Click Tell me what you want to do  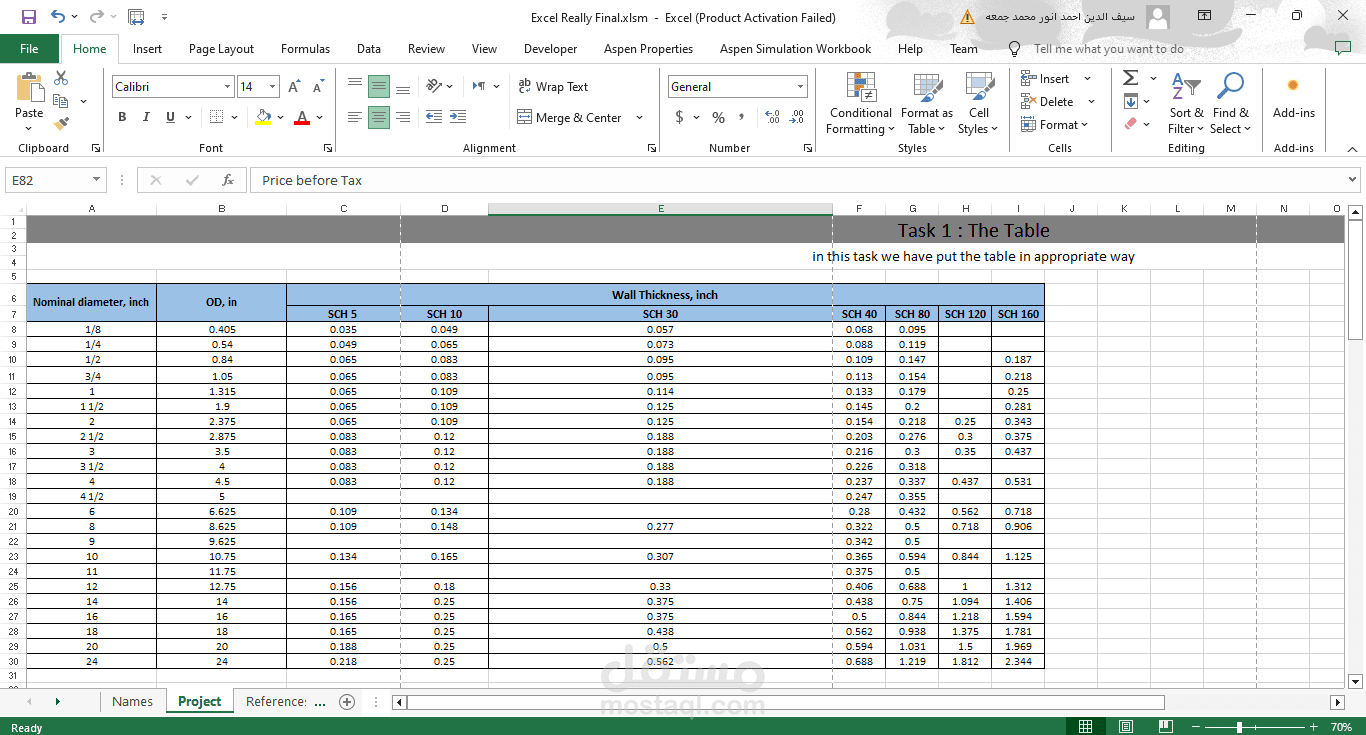(1109, 48)
